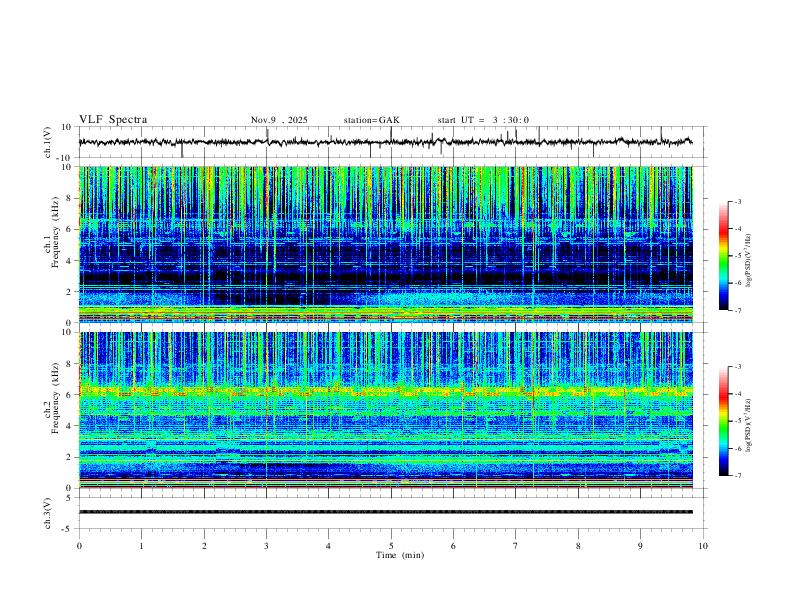Screen dimensions: 792x612
Task: Click tick label "1" on the Time axis
Action: pyautogui.click(x=141, y=546)
